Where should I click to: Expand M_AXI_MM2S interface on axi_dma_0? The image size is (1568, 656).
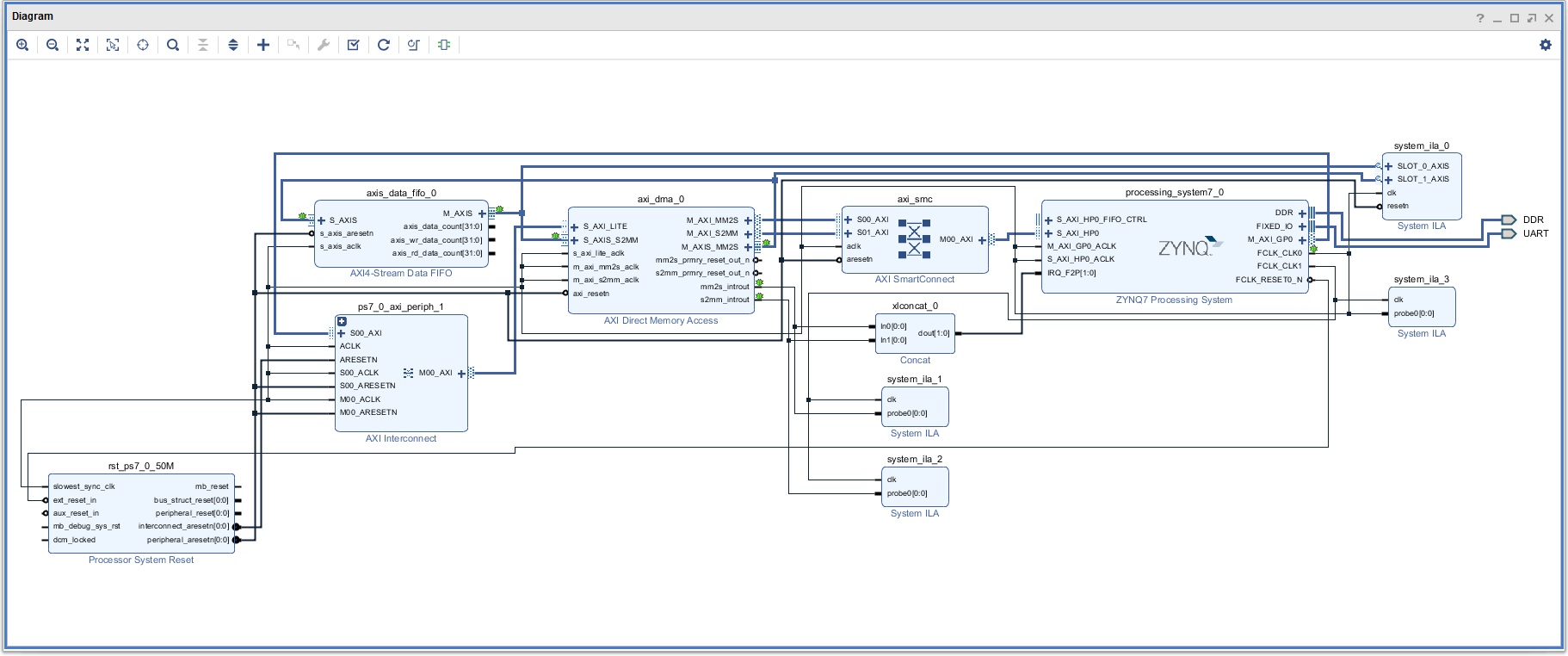point(748,220)
